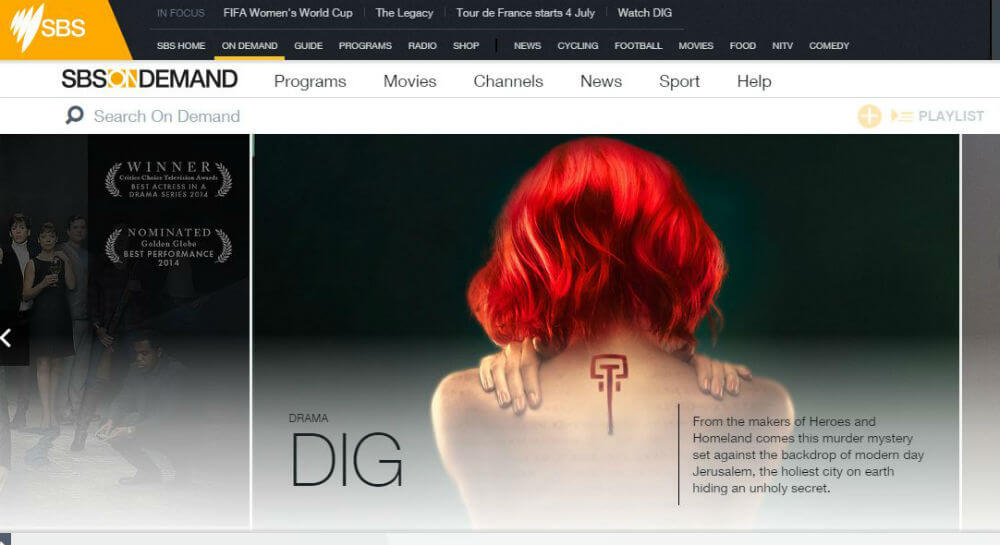Screen dimensions: 1000x545
Task: Click the DIG description text
Action: click(x=808, y=454)
